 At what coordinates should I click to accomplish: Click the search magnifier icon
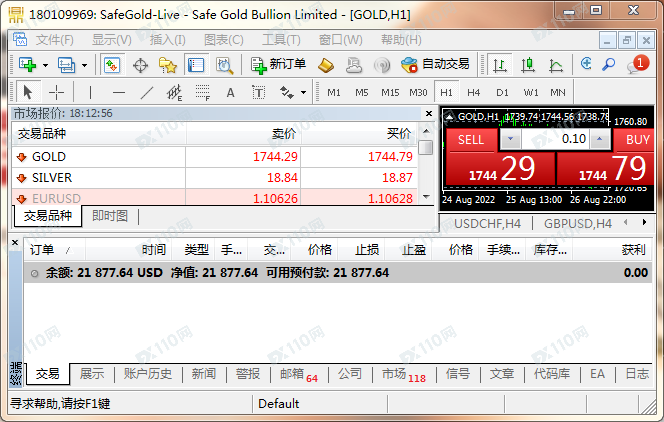609,65
